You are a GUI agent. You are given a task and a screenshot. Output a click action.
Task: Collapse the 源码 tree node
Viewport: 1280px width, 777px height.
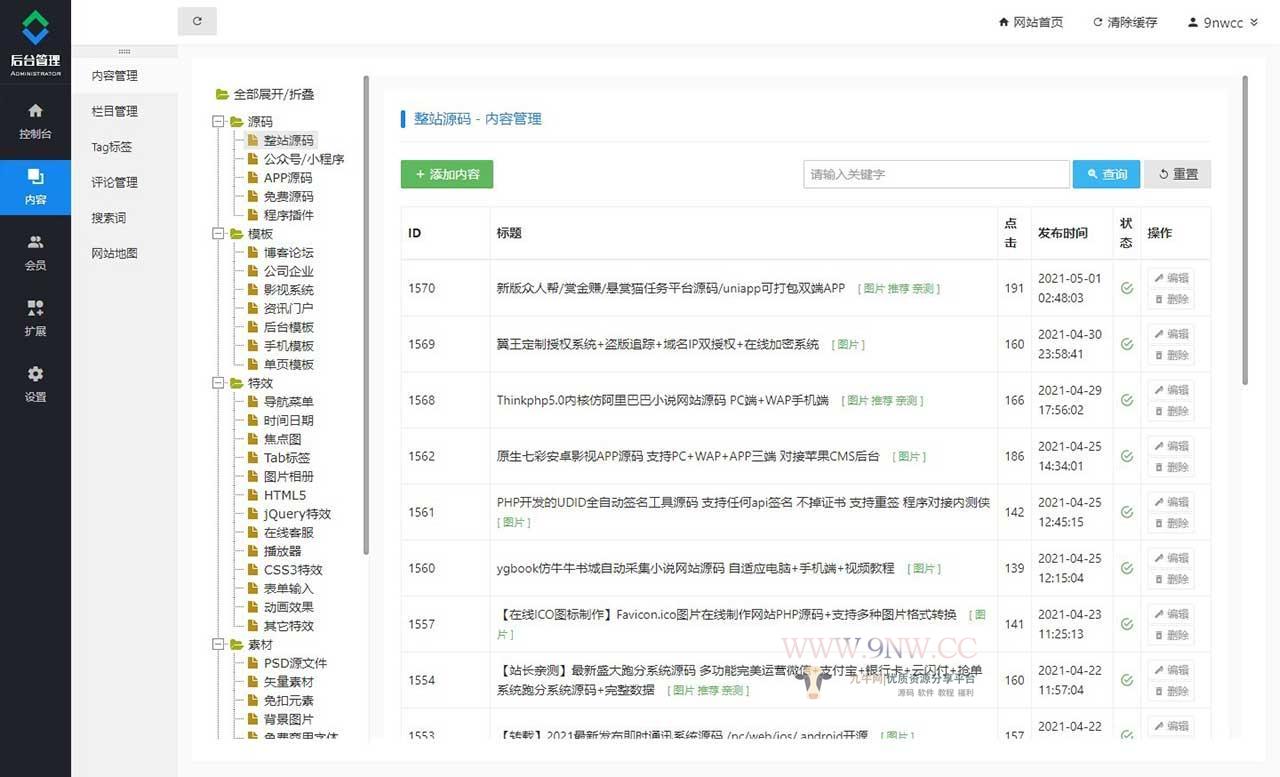click(x=218, y=122)
